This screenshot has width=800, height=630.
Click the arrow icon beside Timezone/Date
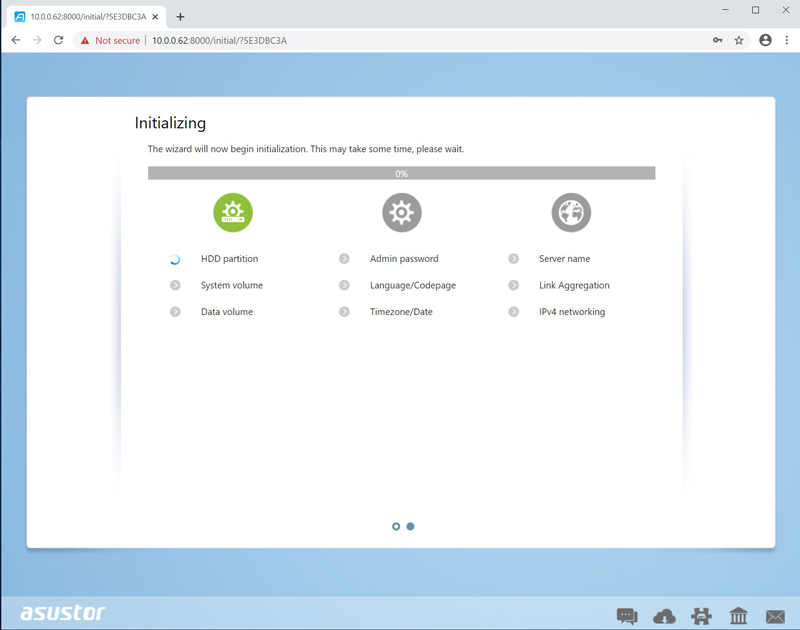[x=344, y=312]
